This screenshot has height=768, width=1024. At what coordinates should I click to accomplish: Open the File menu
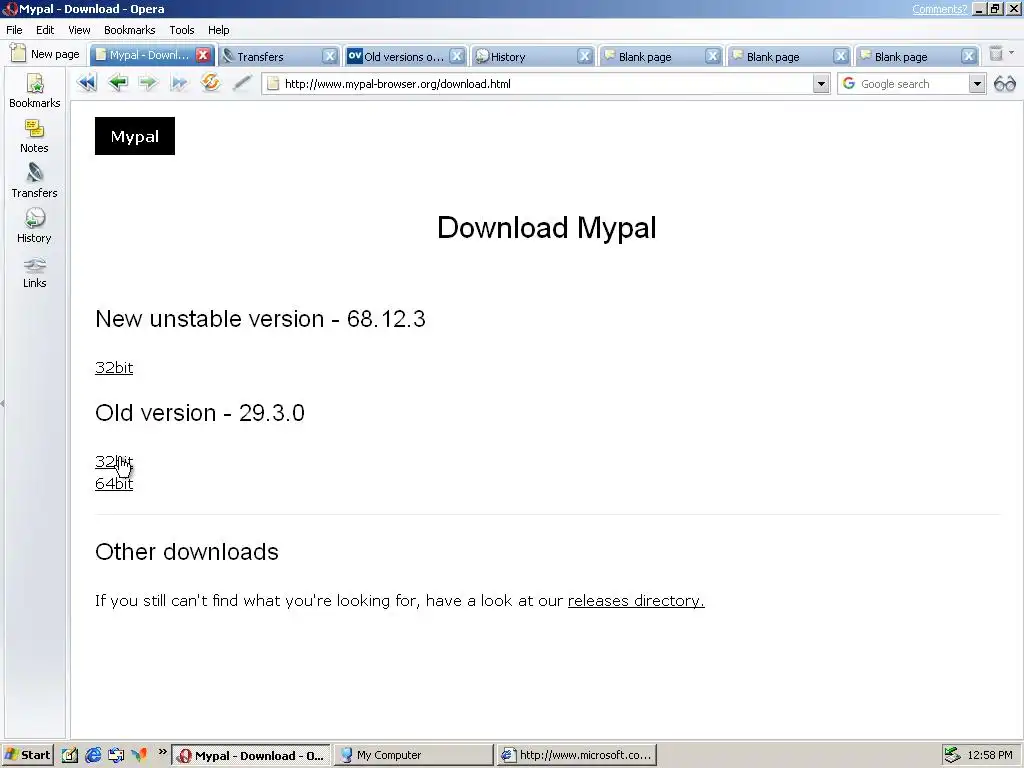14,30
